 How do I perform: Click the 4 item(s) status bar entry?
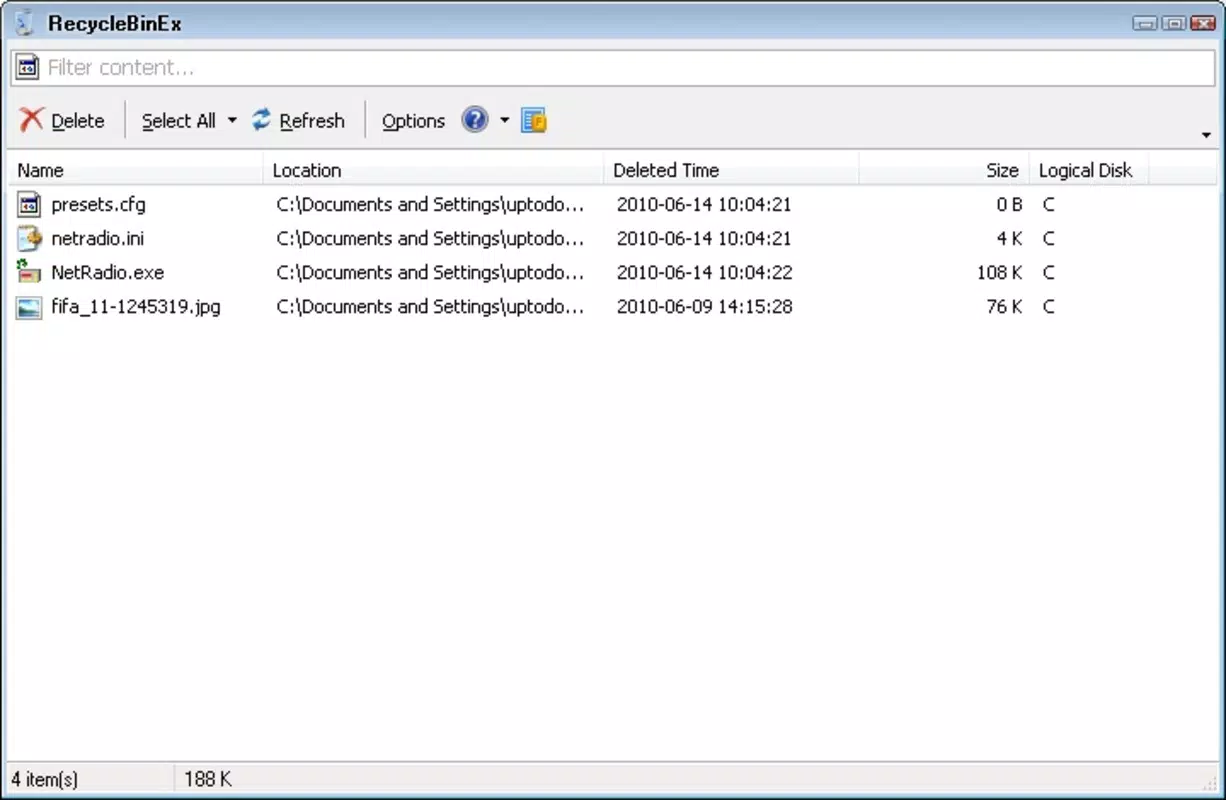45,779
